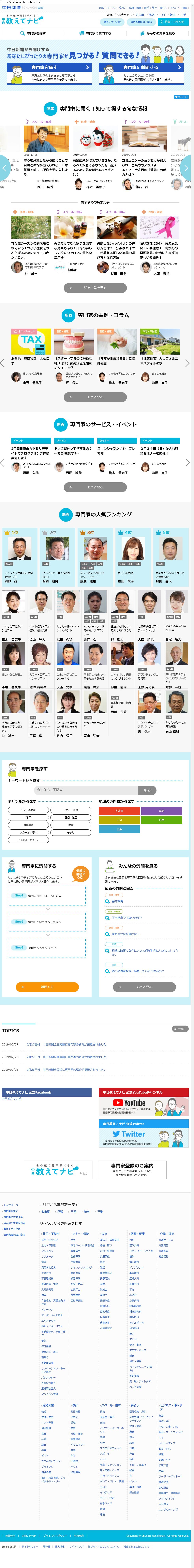This screenshot has width=194, height=1568.
Task: Select the yellow 三河 region tile
Action: pos(120,820)
